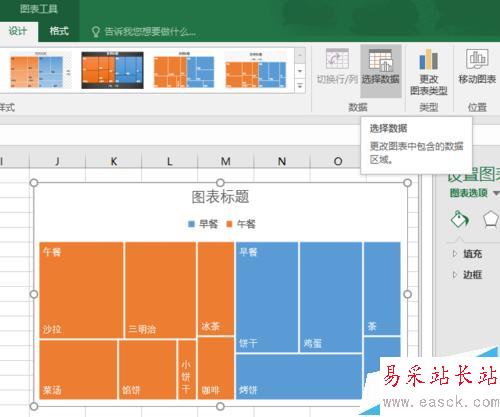Click the 鸡蛋 treemap block

click(331, 297)
